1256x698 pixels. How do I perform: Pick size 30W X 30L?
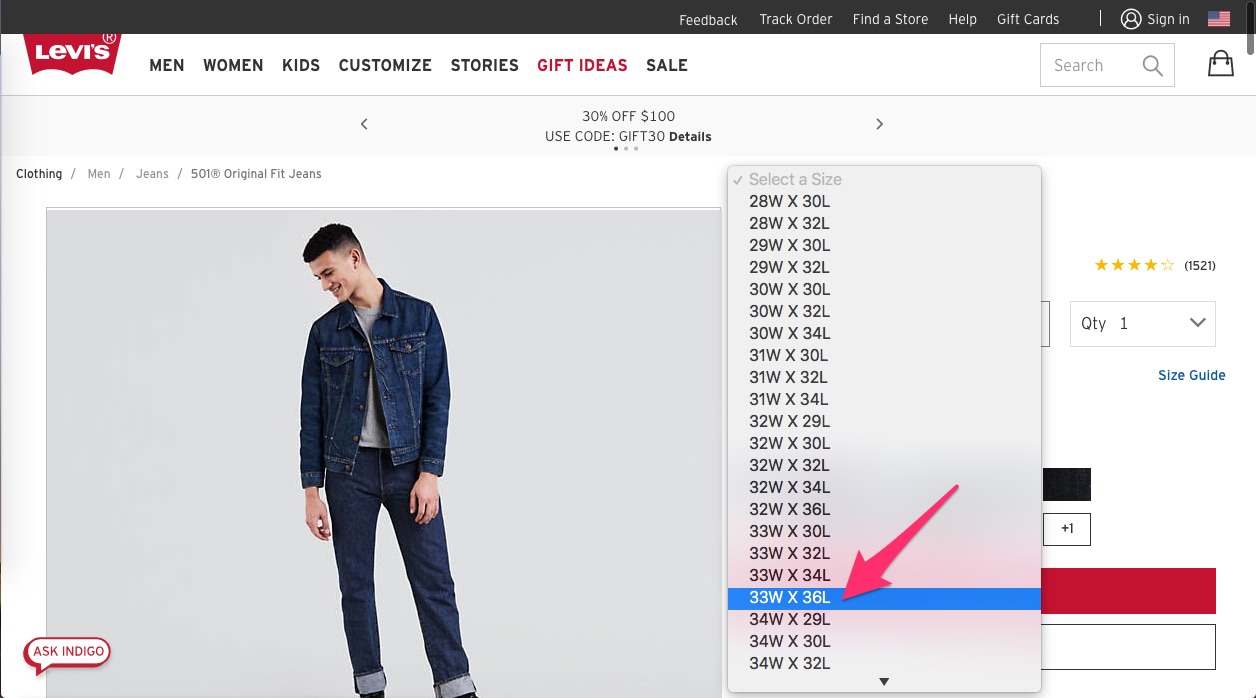click(x=884, y=289)
